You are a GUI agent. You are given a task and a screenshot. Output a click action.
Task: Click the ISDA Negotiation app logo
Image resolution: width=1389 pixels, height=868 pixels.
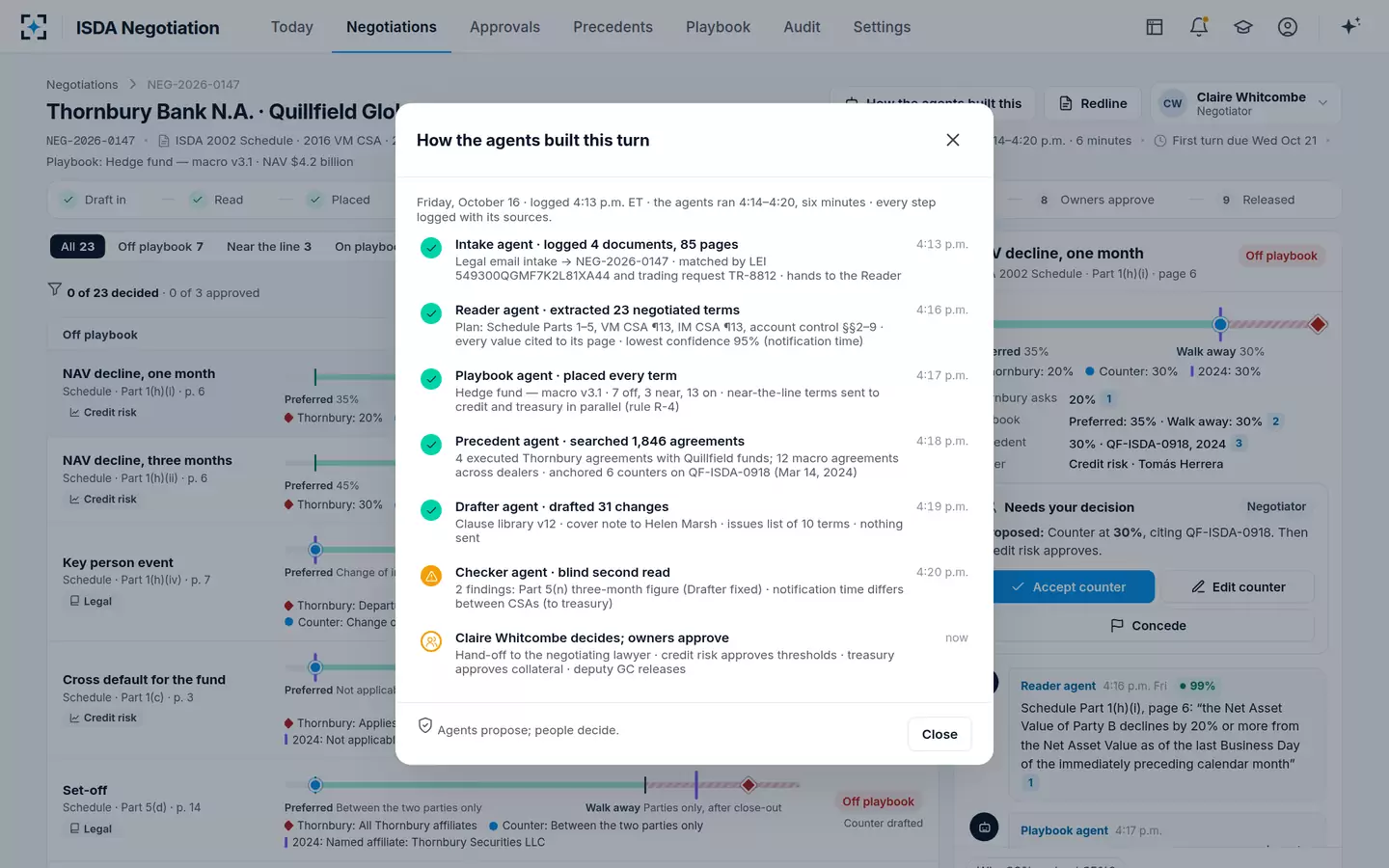(34, 27)
